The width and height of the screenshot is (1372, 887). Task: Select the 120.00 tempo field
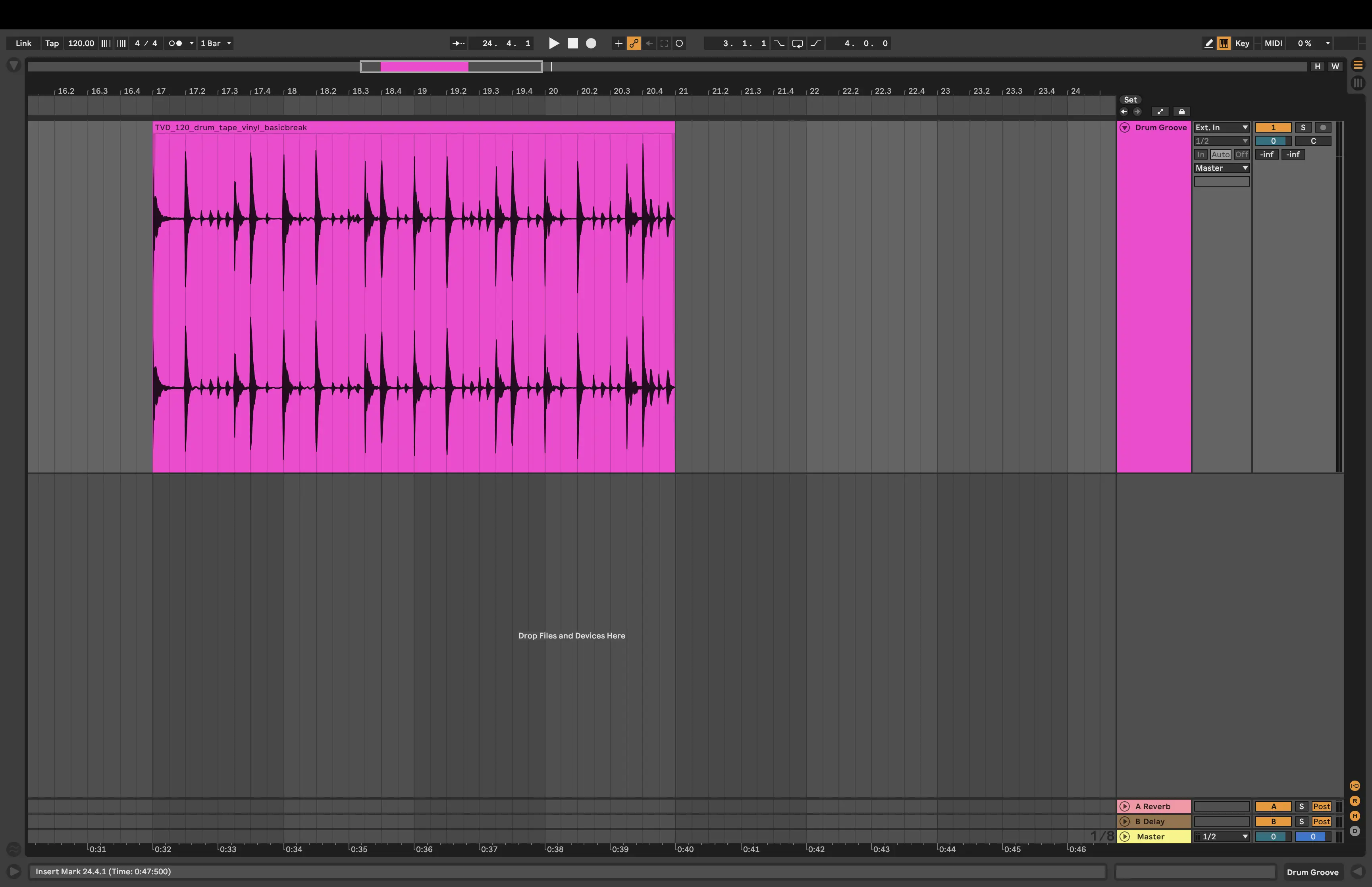[81, 43]
